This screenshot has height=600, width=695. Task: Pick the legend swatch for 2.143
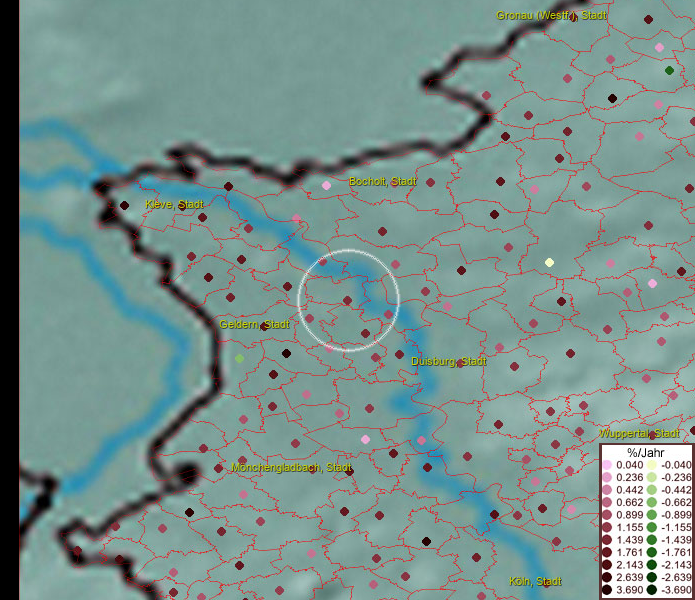[607, 565]
